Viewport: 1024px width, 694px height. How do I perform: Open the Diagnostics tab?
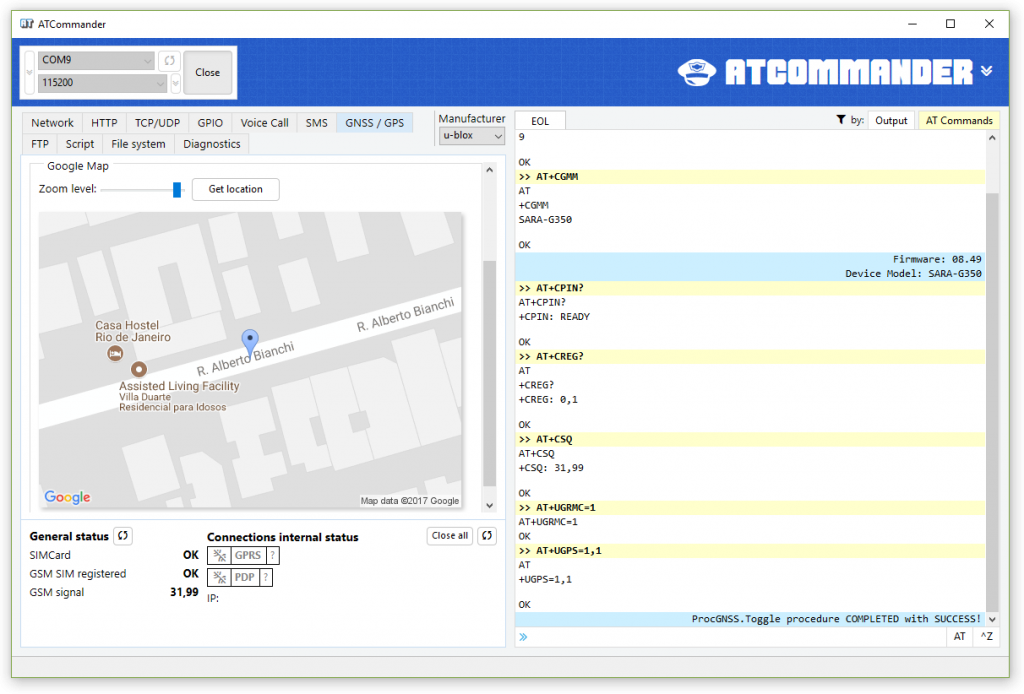pos(212,144)
